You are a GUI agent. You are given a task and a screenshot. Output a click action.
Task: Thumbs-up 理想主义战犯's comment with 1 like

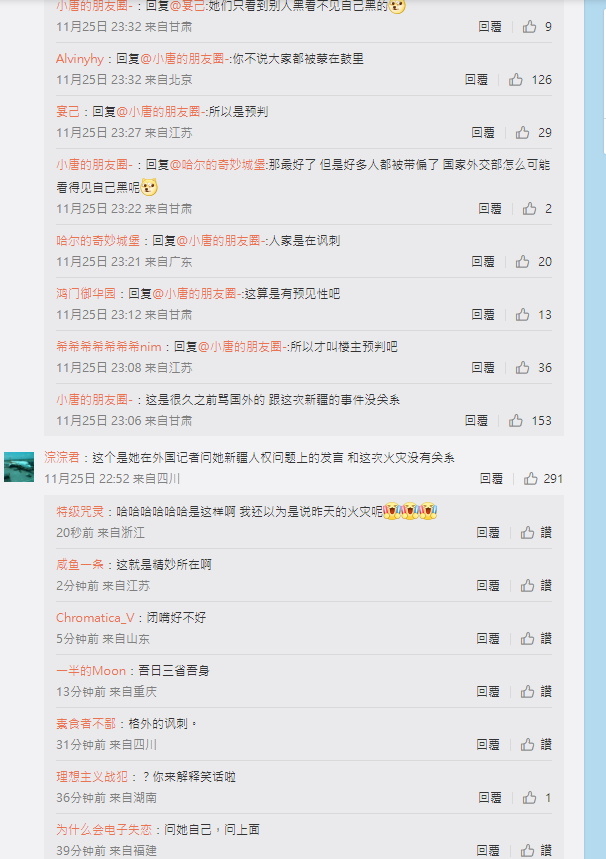pos(529,798)
